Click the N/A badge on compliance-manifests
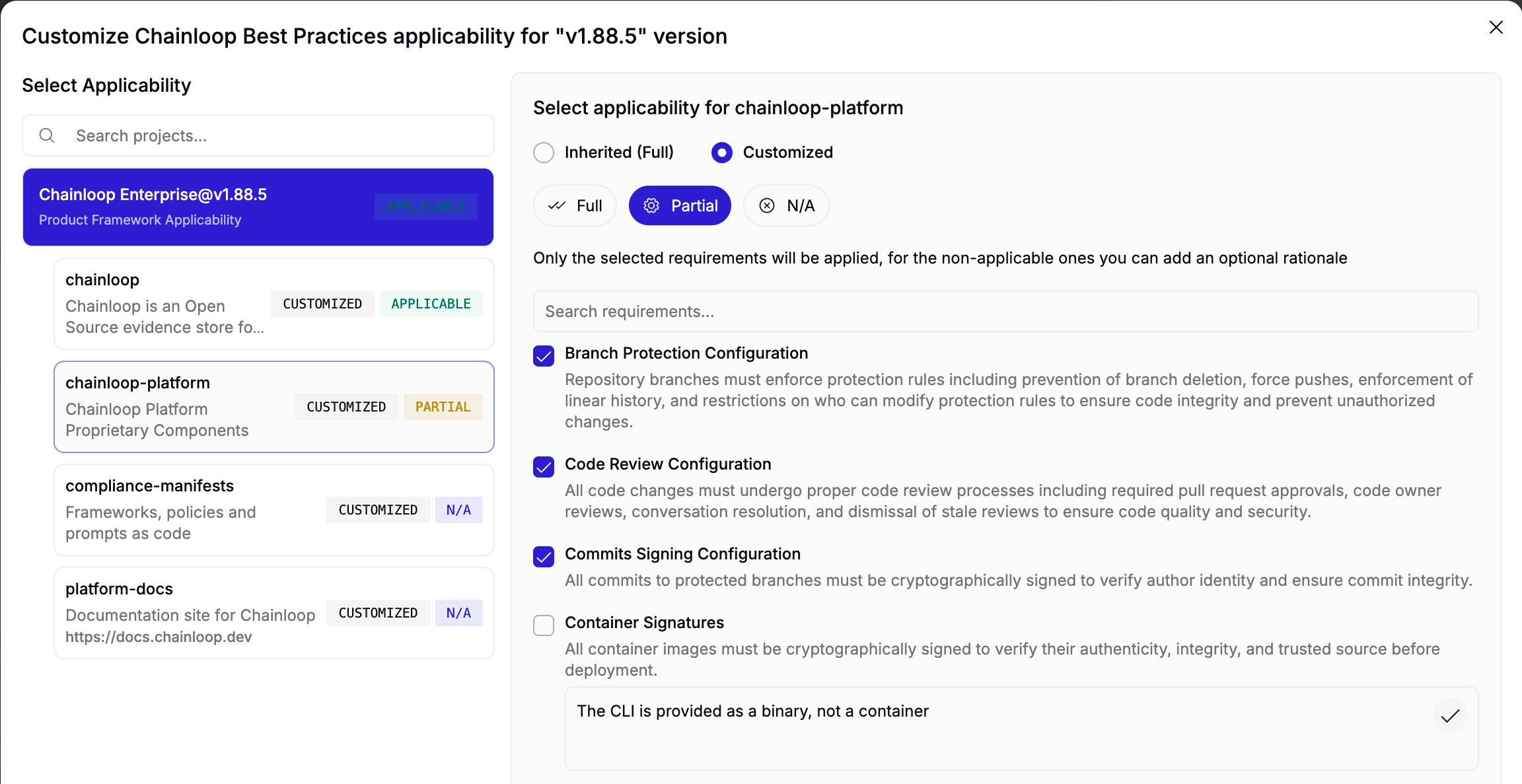The height and width of the screenshot is (784, 1522). tap(458, 510)
